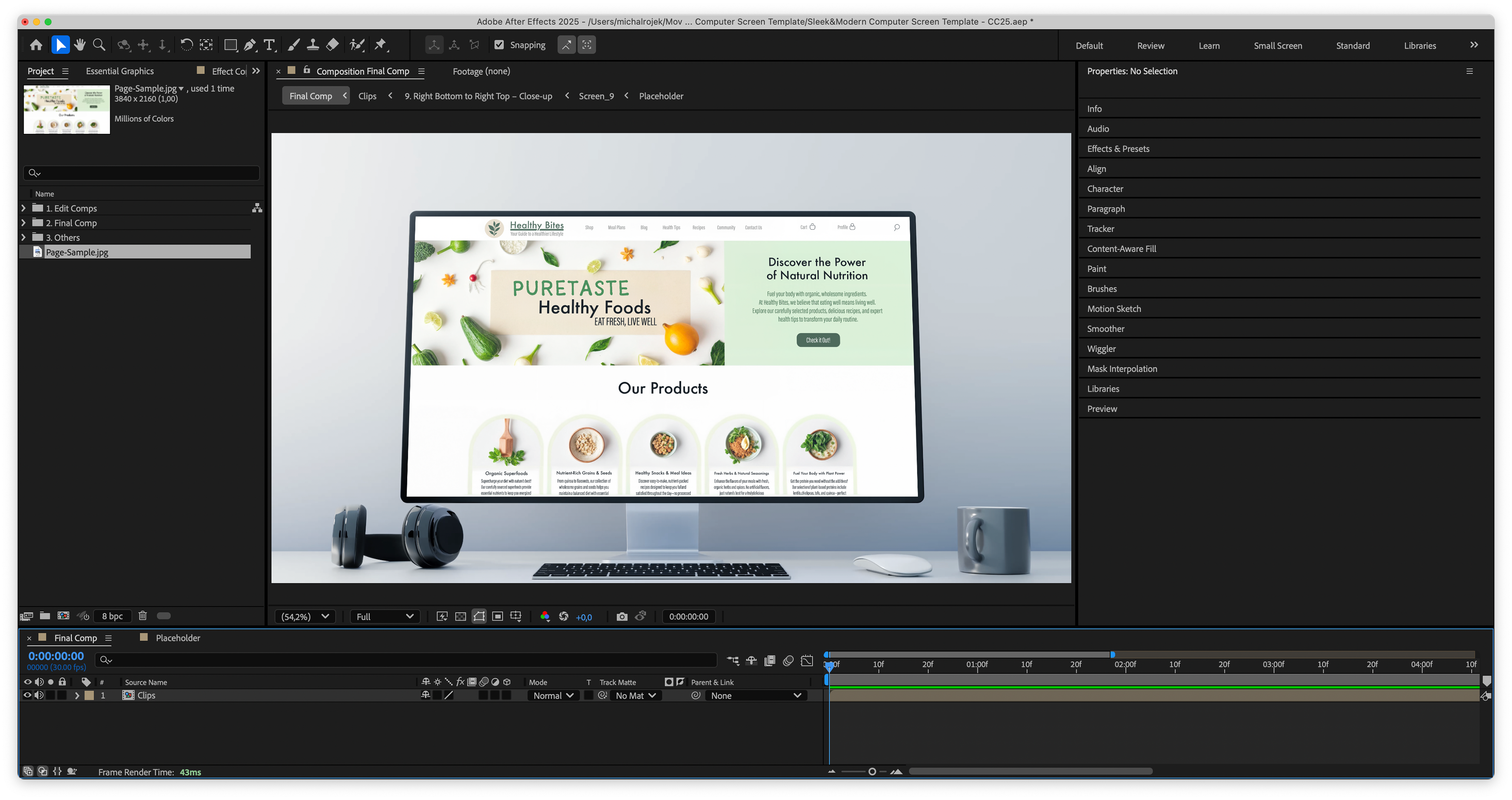Open the Effects & Presets panel
1512x800 pixels.
pyautogui.click(x=1117, y=148)
